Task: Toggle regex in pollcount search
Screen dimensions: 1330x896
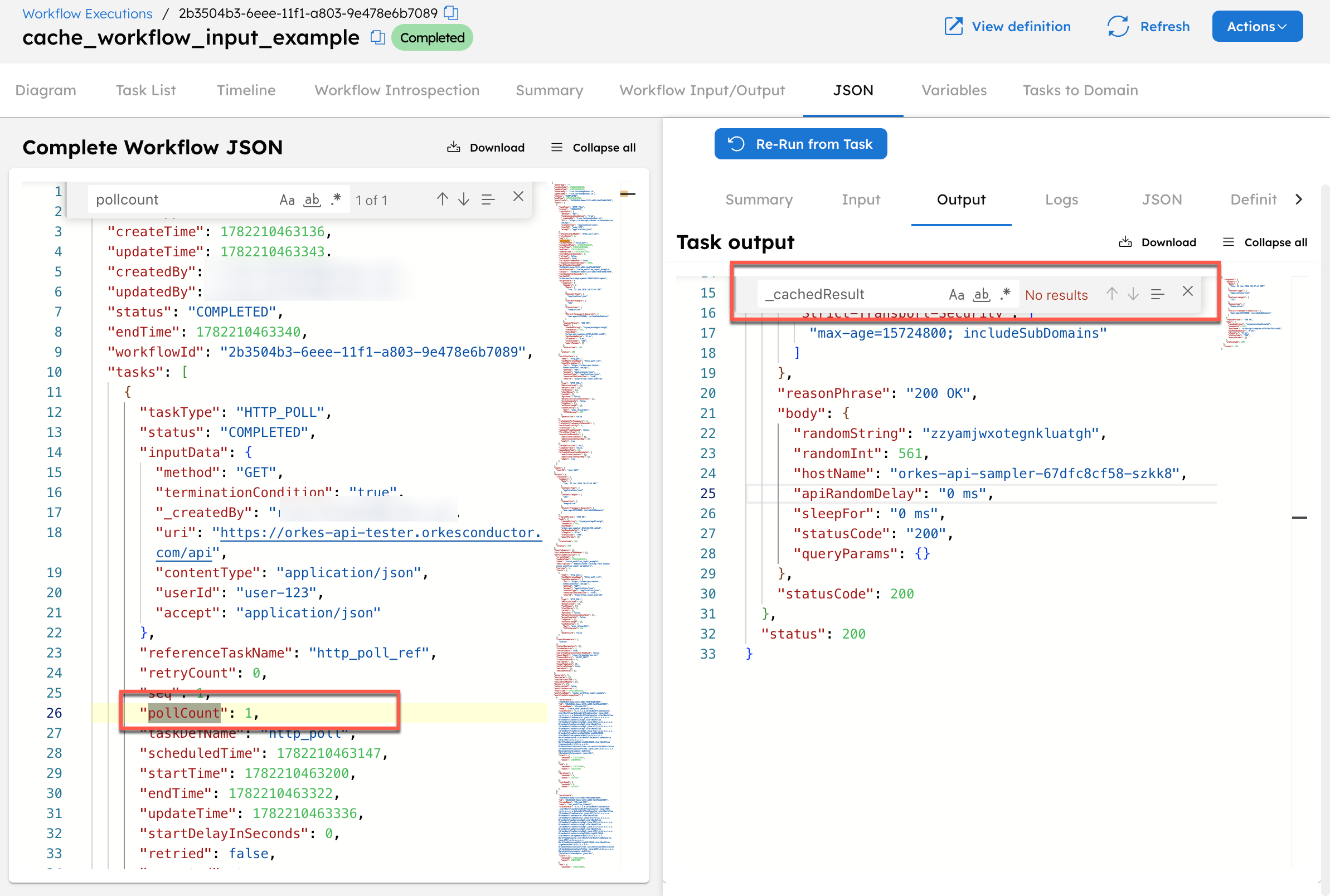Action: tap(336, 199)
